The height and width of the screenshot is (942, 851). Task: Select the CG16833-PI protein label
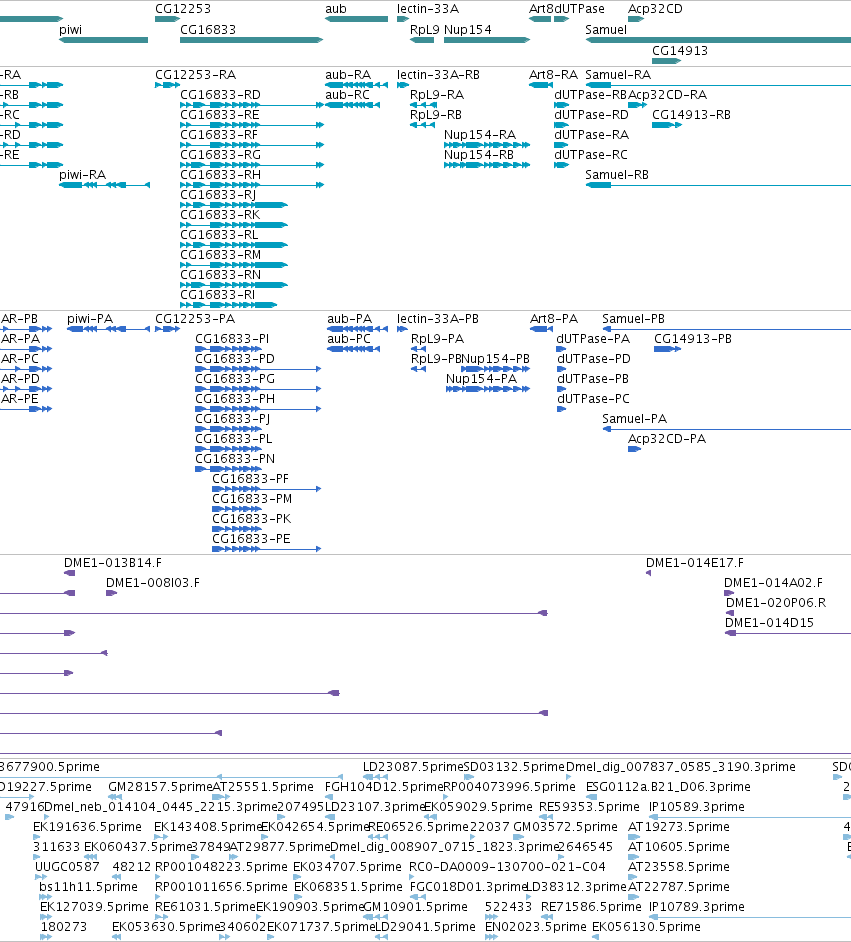coord(232,338)
